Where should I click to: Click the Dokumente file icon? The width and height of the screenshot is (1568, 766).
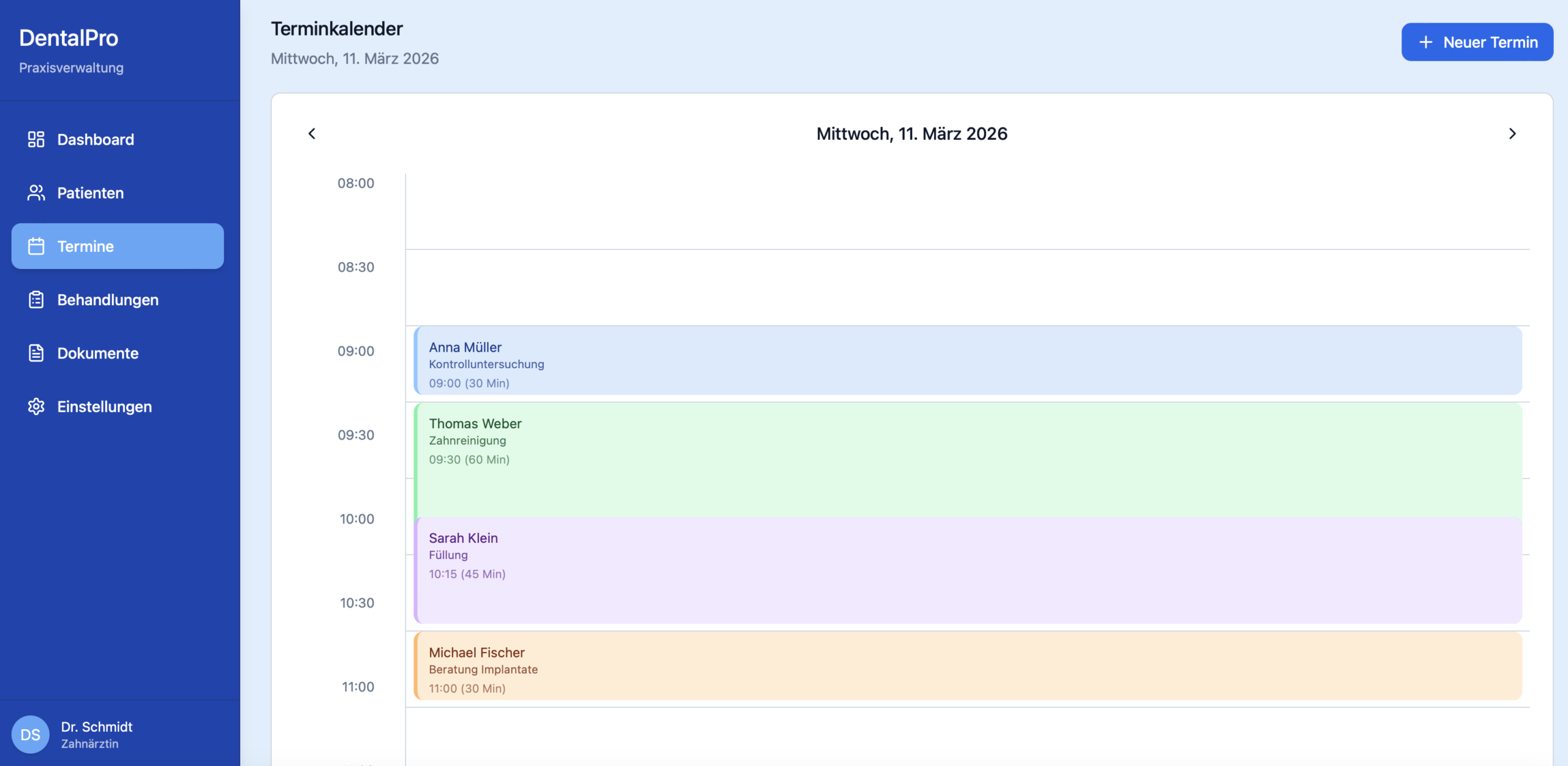[36, 353]
